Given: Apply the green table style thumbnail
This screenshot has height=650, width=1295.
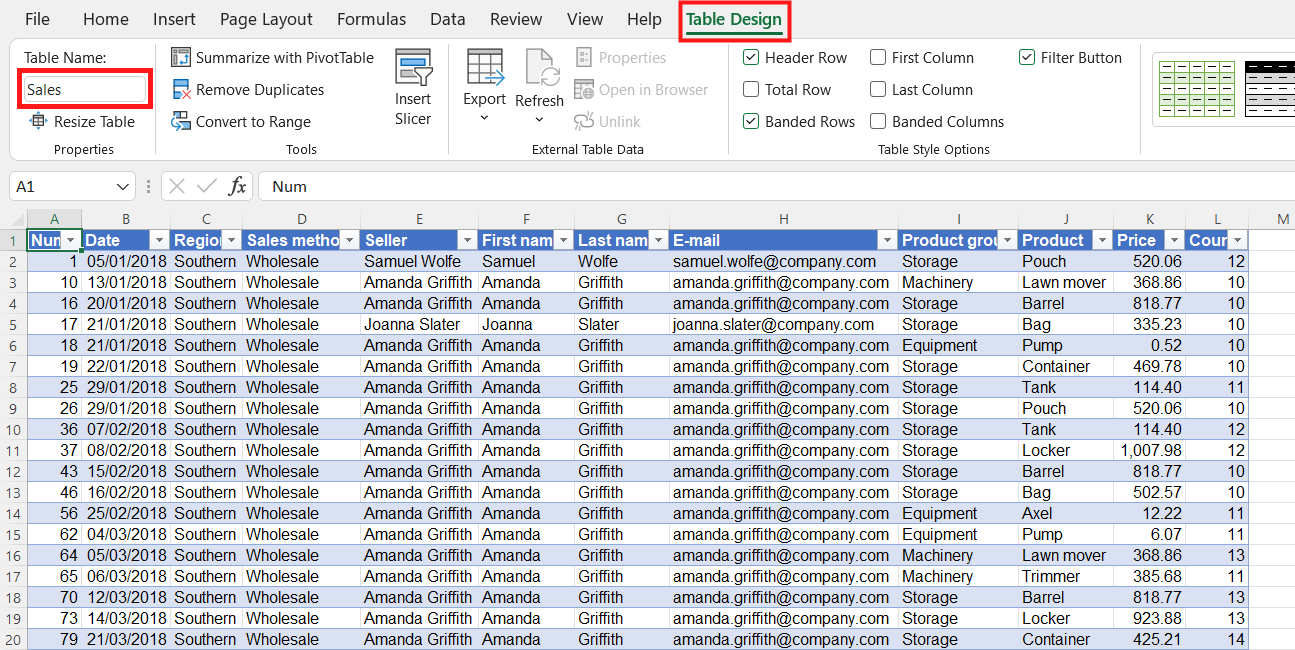Looking at the screenshot, I should tap(1196, 89).
